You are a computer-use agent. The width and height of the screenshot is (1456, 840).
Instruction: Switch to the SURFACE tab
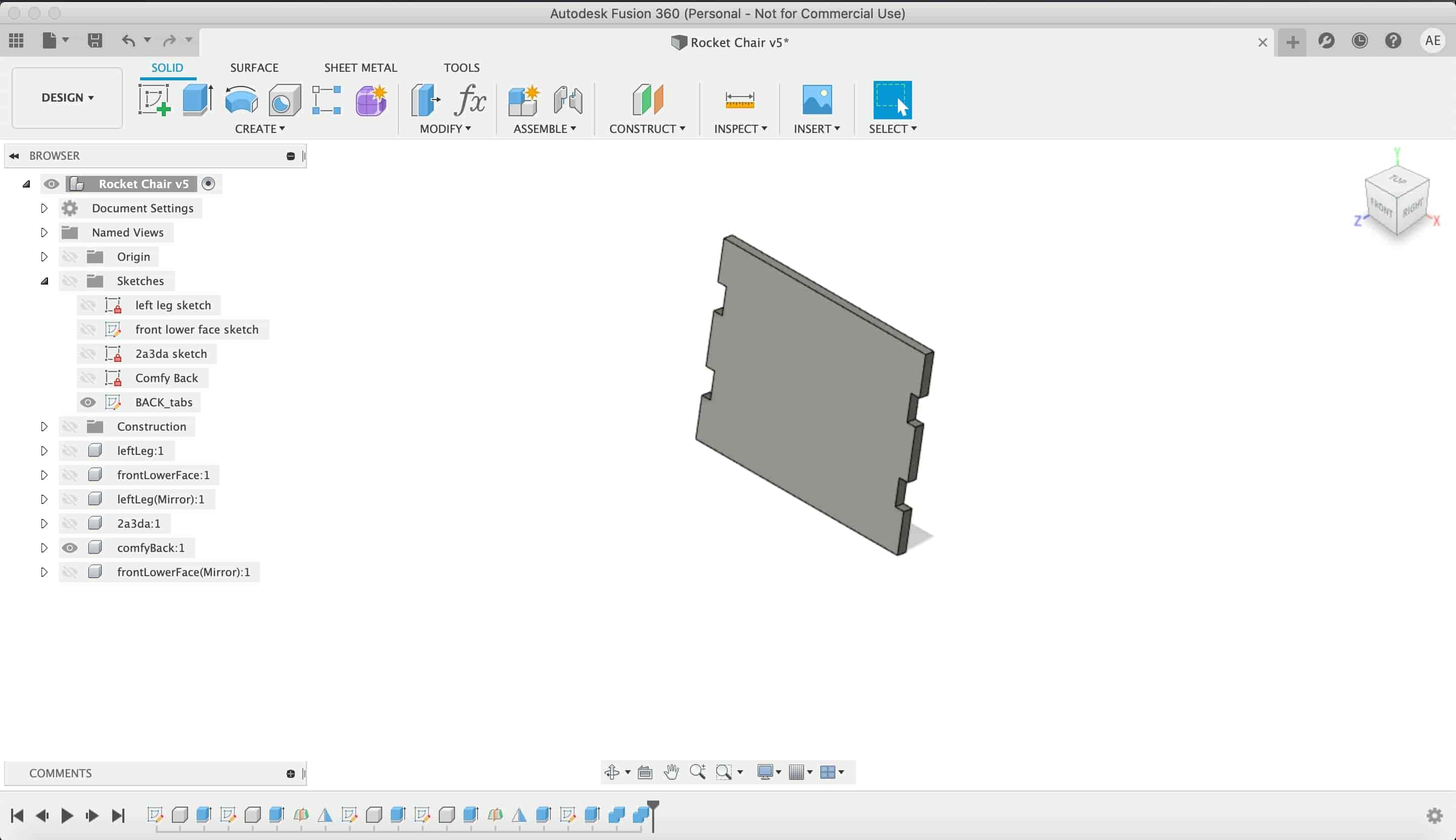coord(254,68)
